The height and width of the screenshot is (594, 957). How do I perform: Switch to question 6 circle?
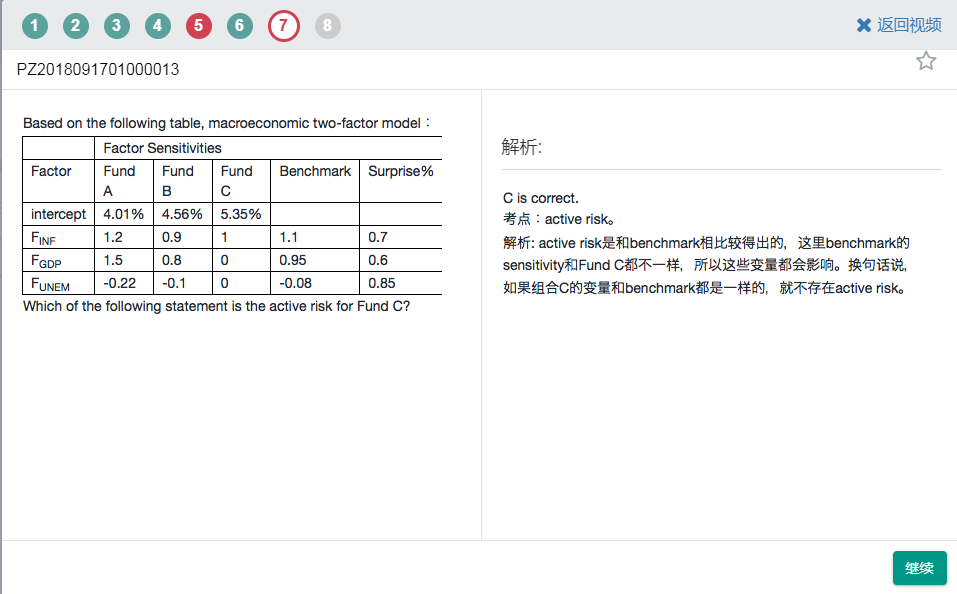239,26
